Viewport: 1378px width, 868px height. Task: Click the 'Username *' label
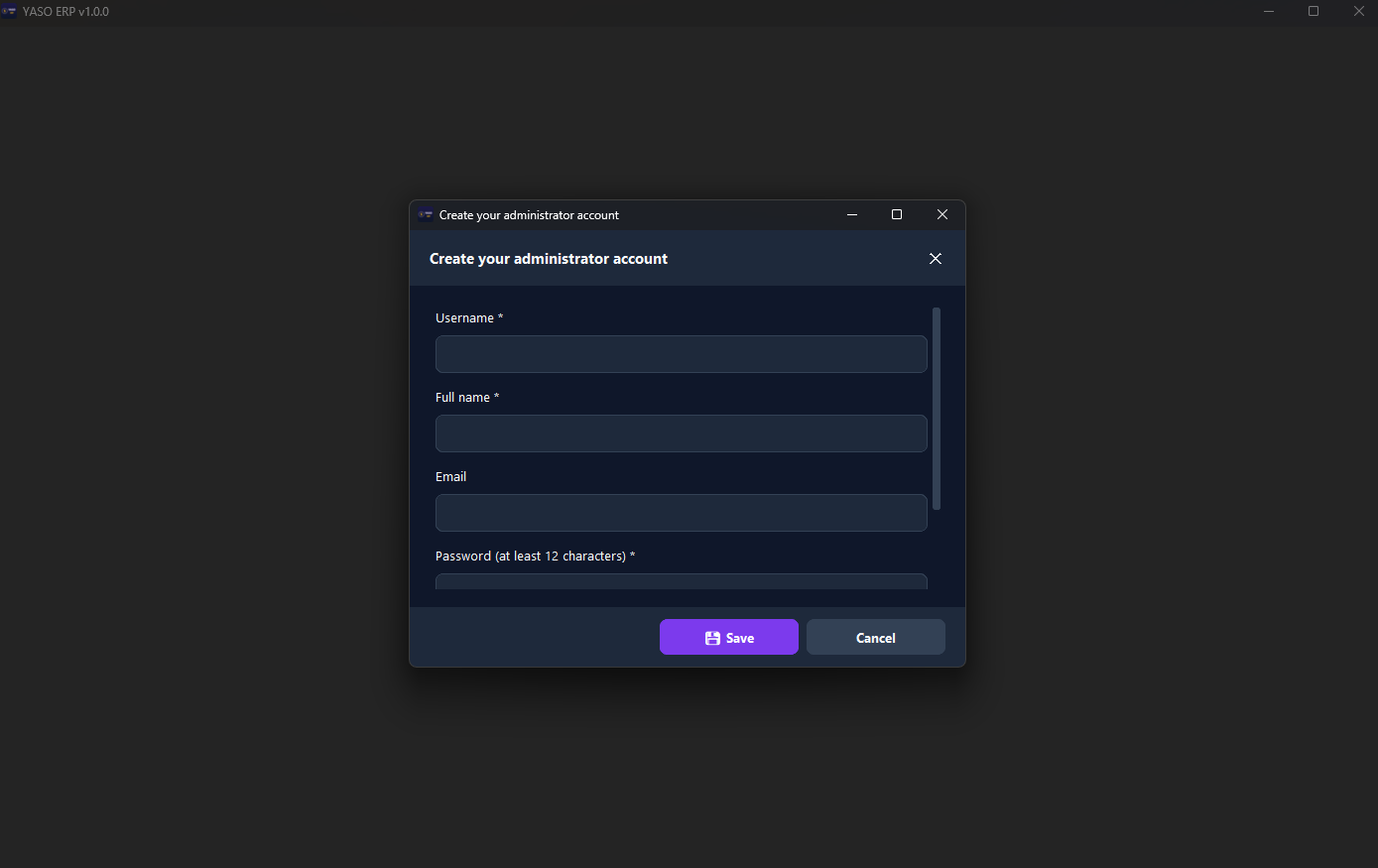coord(469,318)
